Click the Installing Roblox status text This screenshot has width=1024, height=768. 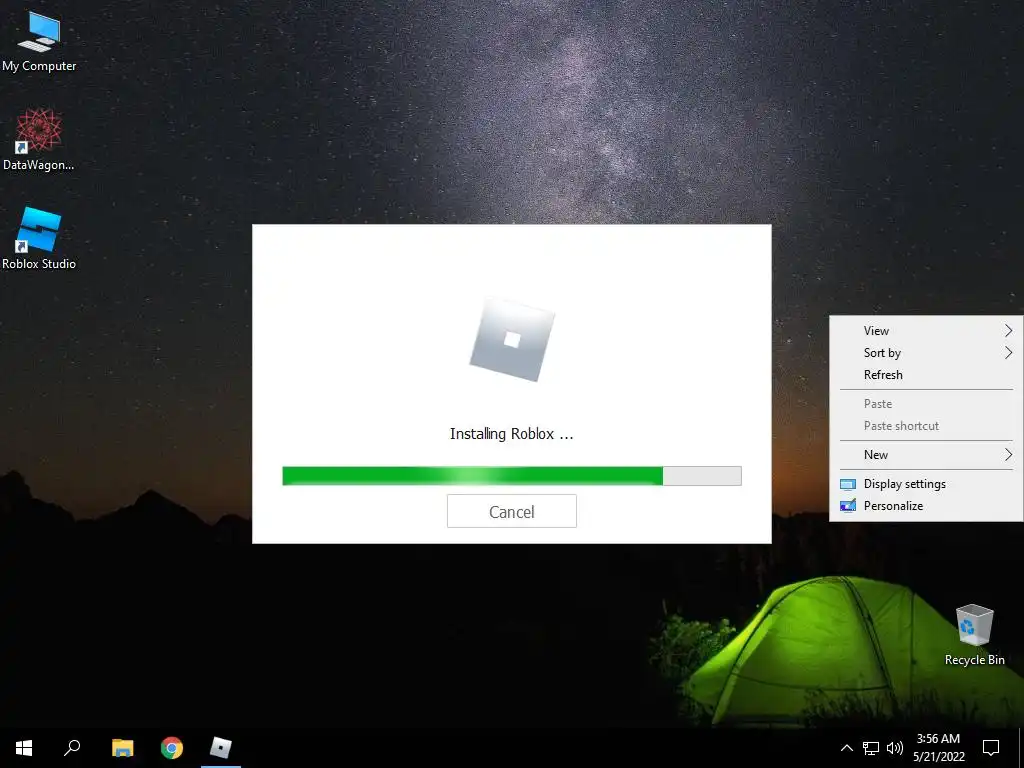(511, 434)
